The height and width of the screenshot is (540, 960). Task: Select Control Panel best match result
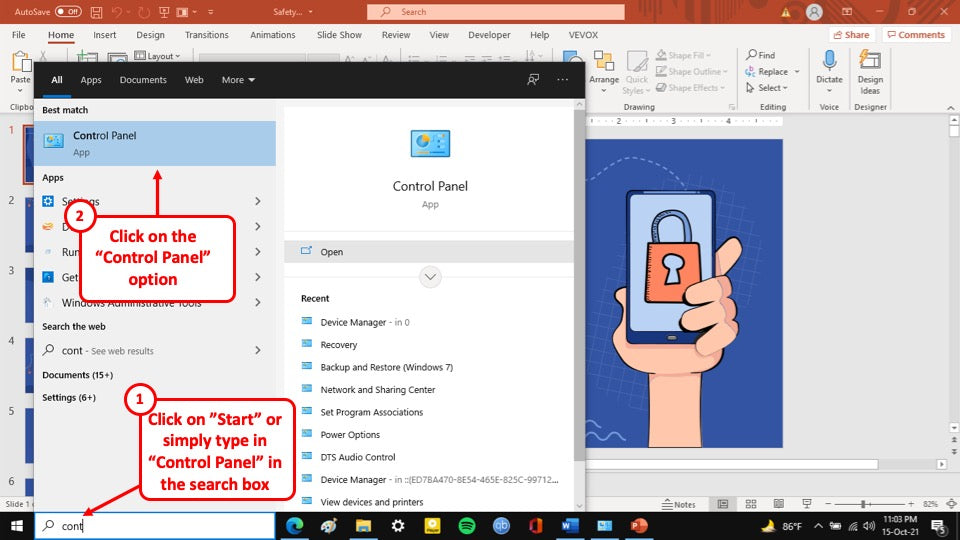pyautogui.click(x=155, y=143)
